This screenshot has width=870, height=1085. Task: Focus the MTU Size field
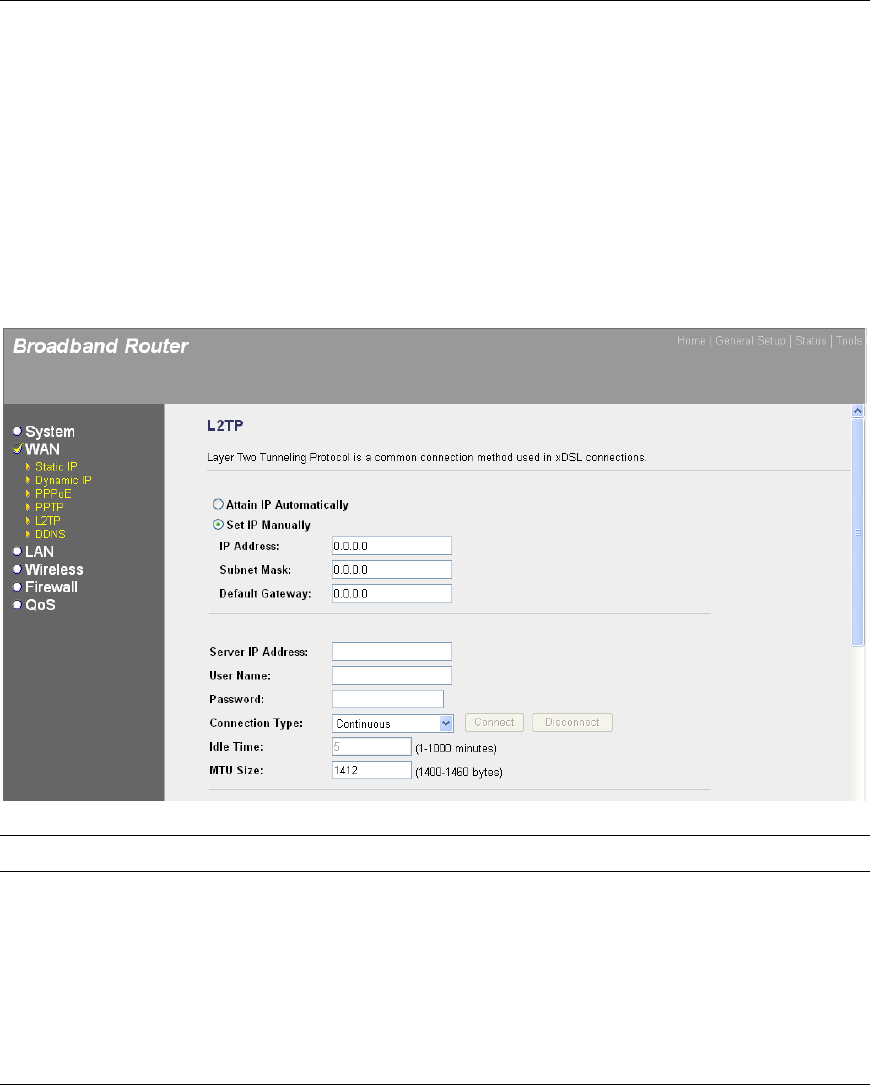tap(372, 770)
